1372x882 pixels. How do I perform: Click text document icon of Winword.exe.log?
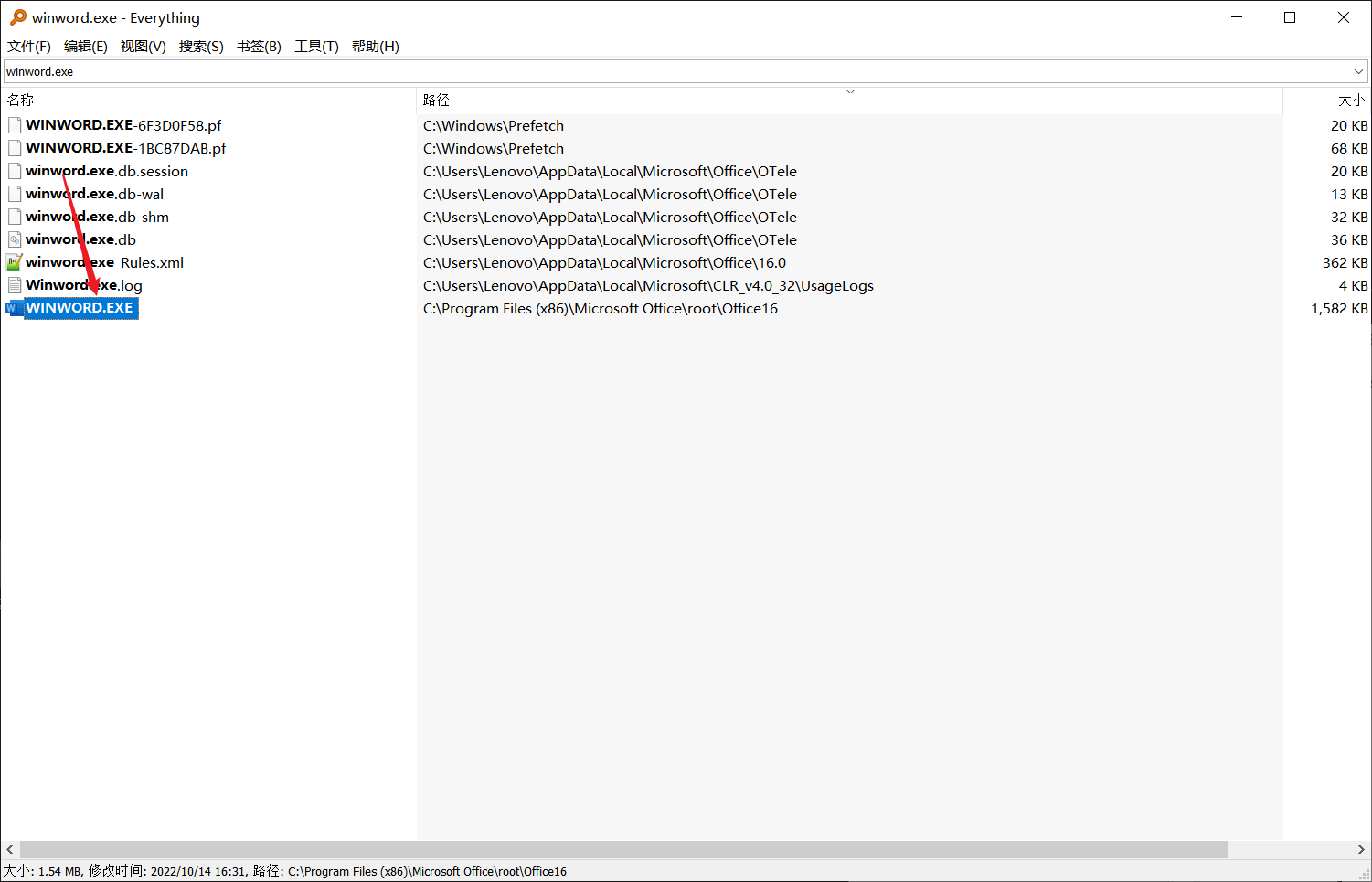pos(15,285)
